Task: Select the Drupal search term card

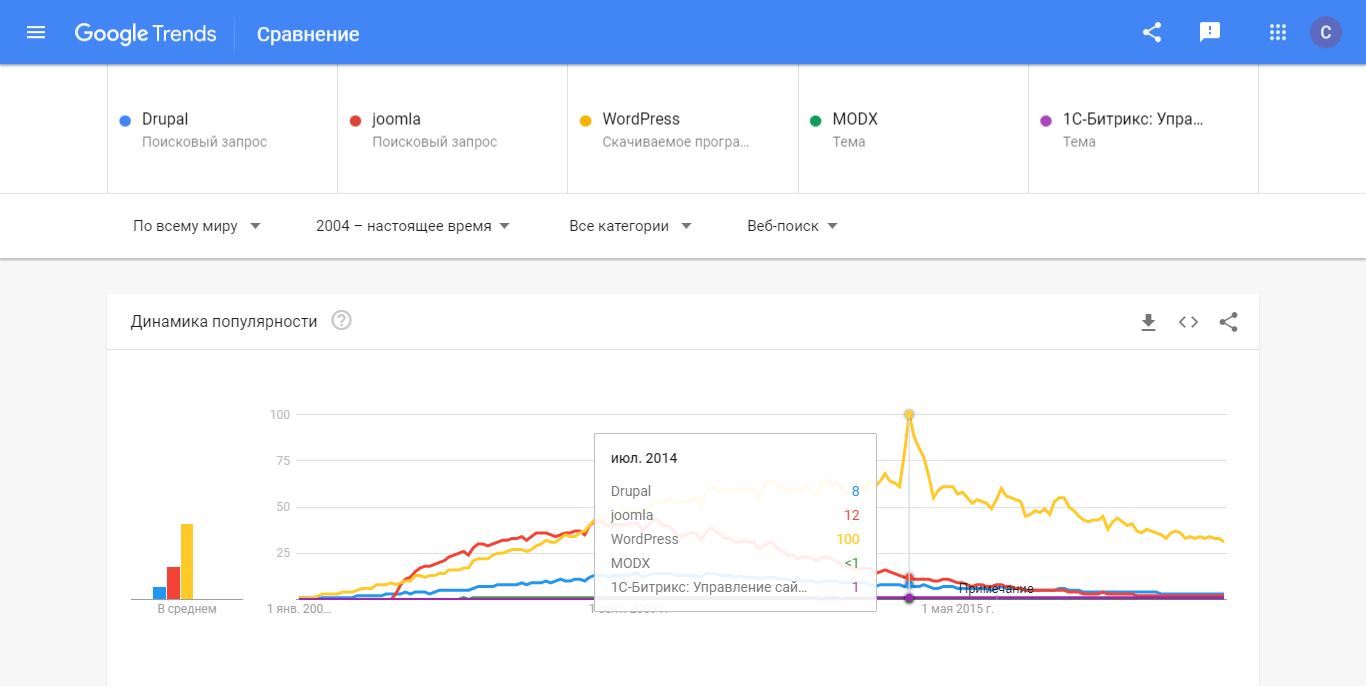Action: (x=222, y=129)
